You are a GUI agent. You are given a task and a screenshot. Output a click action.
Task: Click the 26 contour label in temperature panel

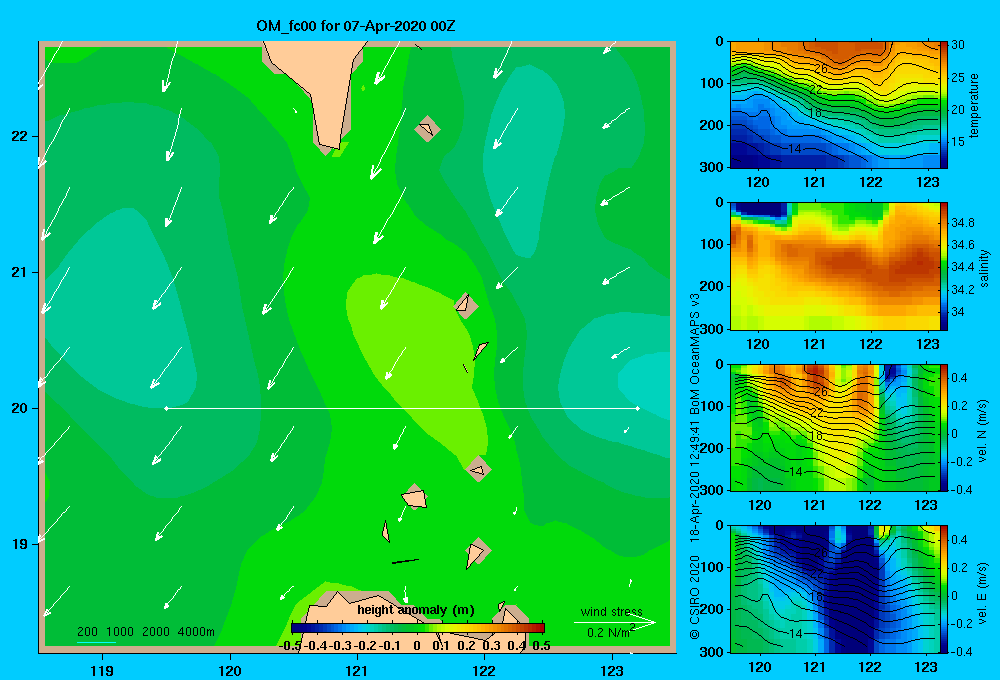click(821, 68)
